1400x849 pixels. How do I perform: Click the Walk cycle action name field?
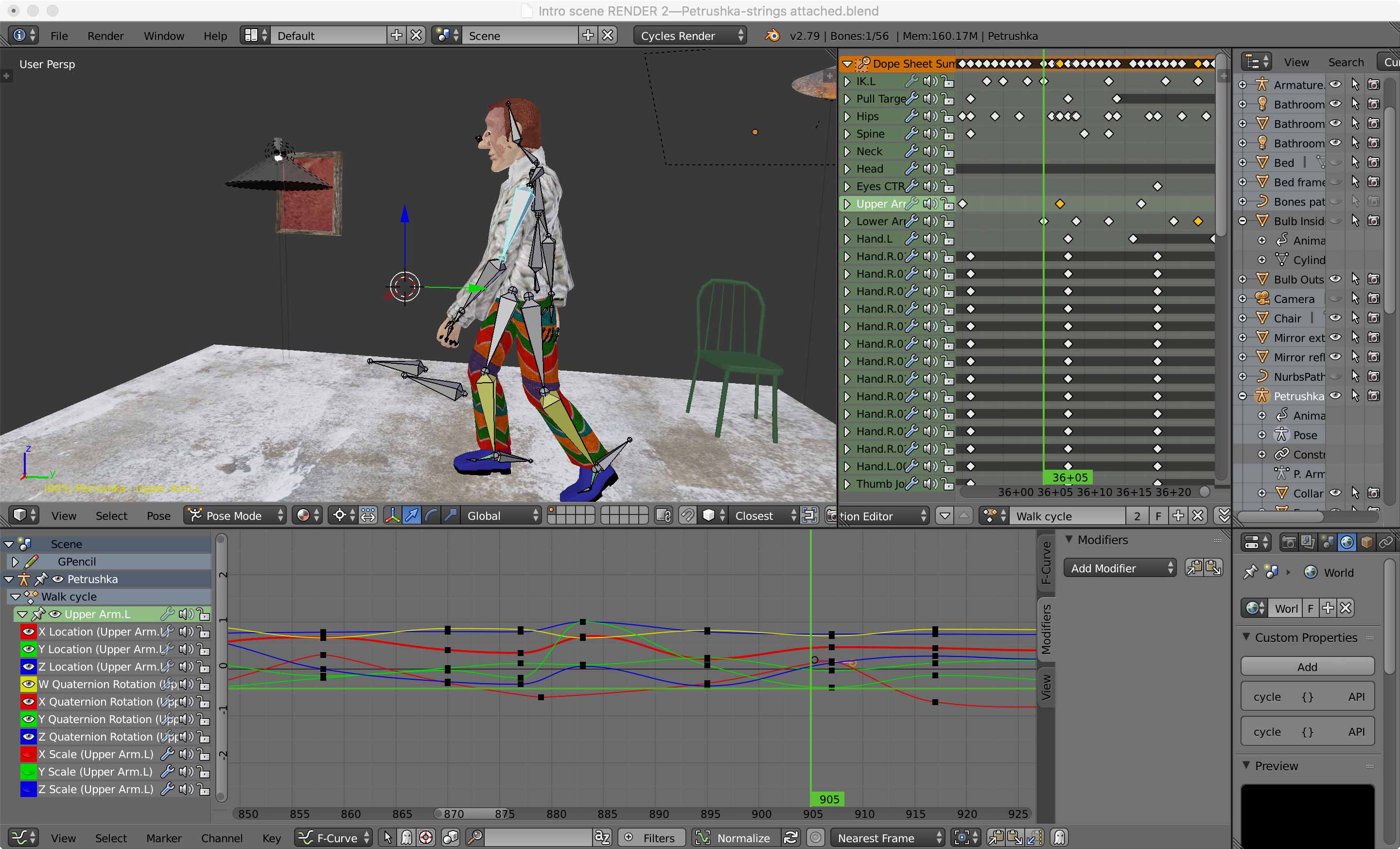1067,515
